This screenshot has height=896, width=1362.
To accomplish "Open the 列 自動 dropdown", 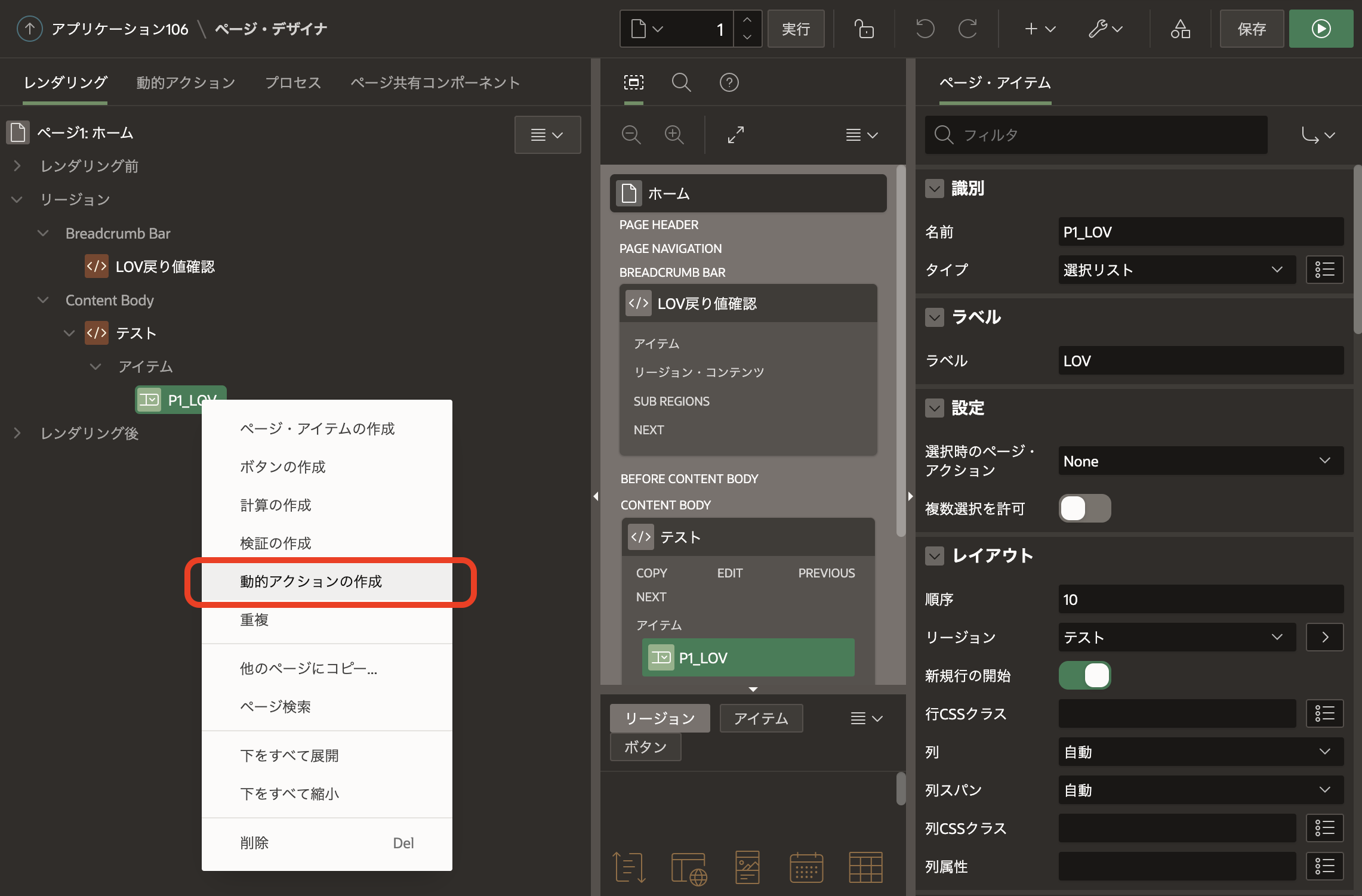I will coord(1201,752).
